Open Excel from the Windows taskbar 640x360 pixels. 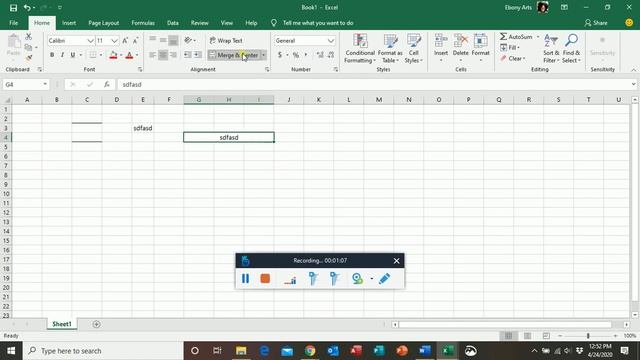click(448, 351)
